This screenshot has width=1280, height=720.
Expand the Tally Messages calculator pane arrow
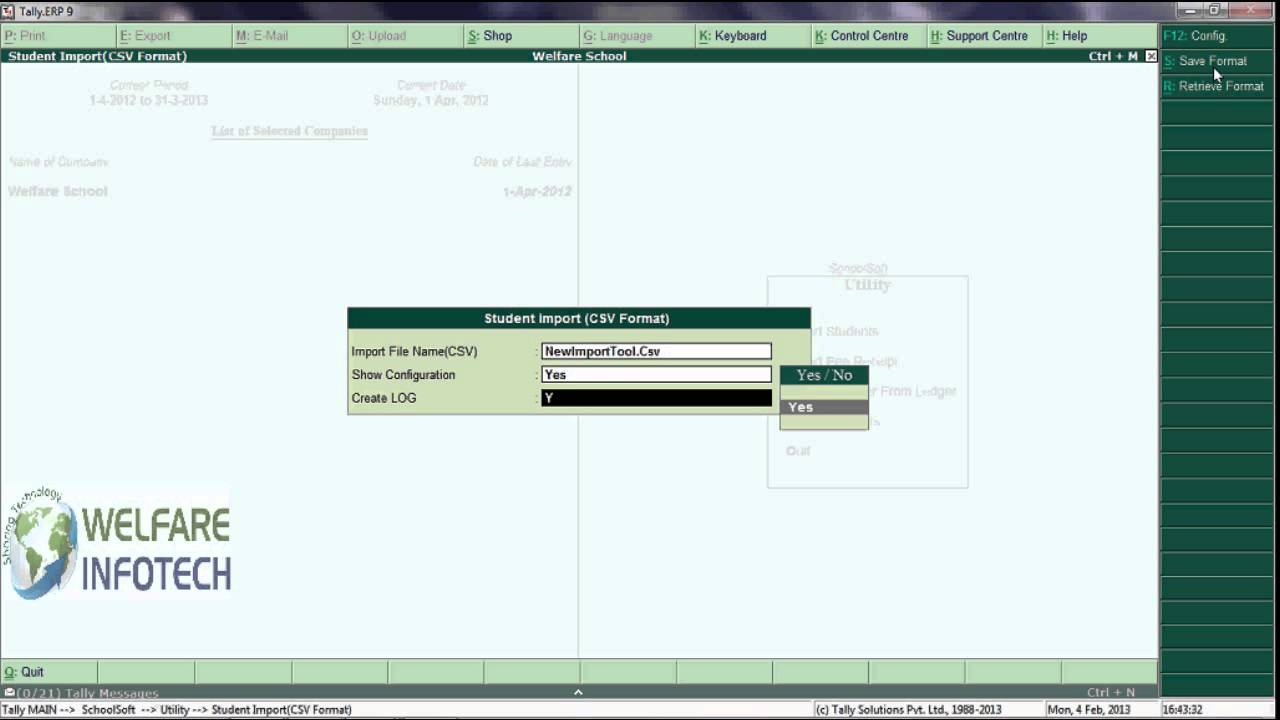pyautogui.click(x=578, y=692)
